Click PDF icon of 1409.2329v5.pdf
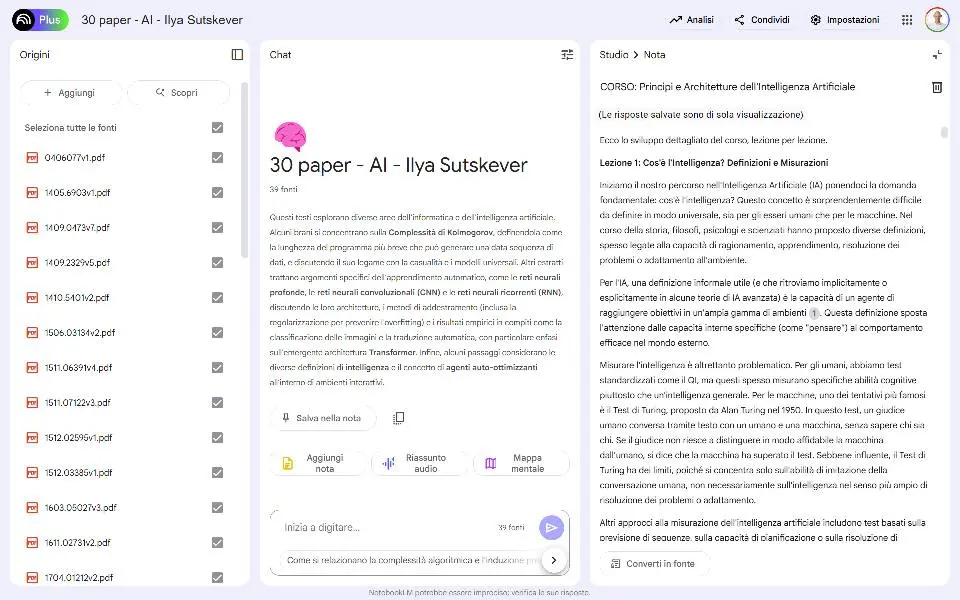This screenshot has width=960, height=600. (x=32, y=262)
